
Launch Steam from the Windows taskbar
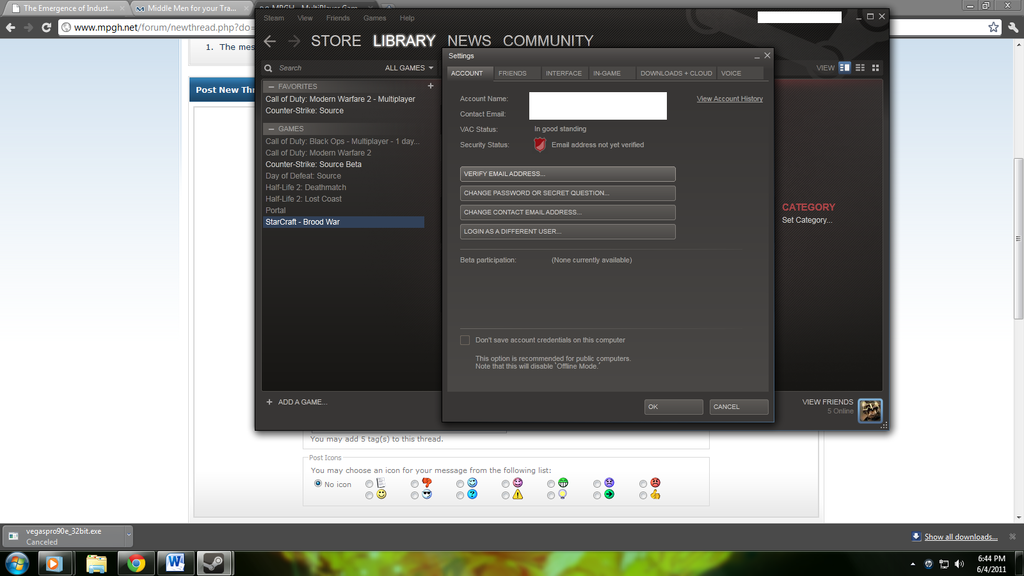215,563
